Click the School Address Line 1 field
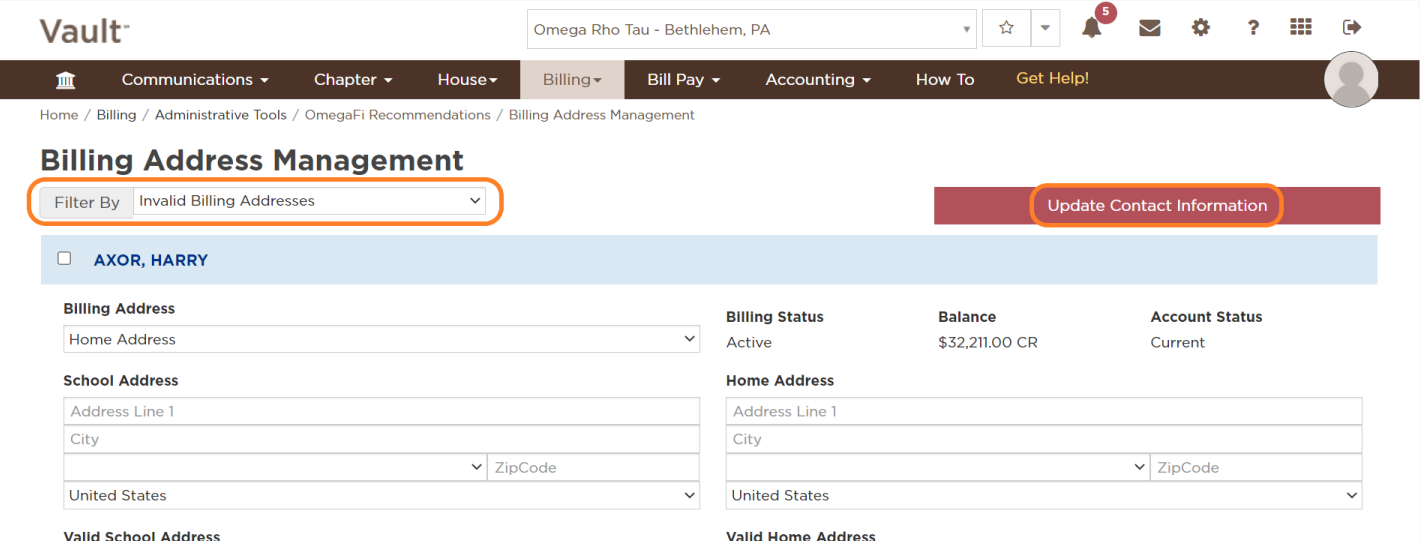Image resolution: width=1420 pixels, height=541 pixels. tap(381, 411)
